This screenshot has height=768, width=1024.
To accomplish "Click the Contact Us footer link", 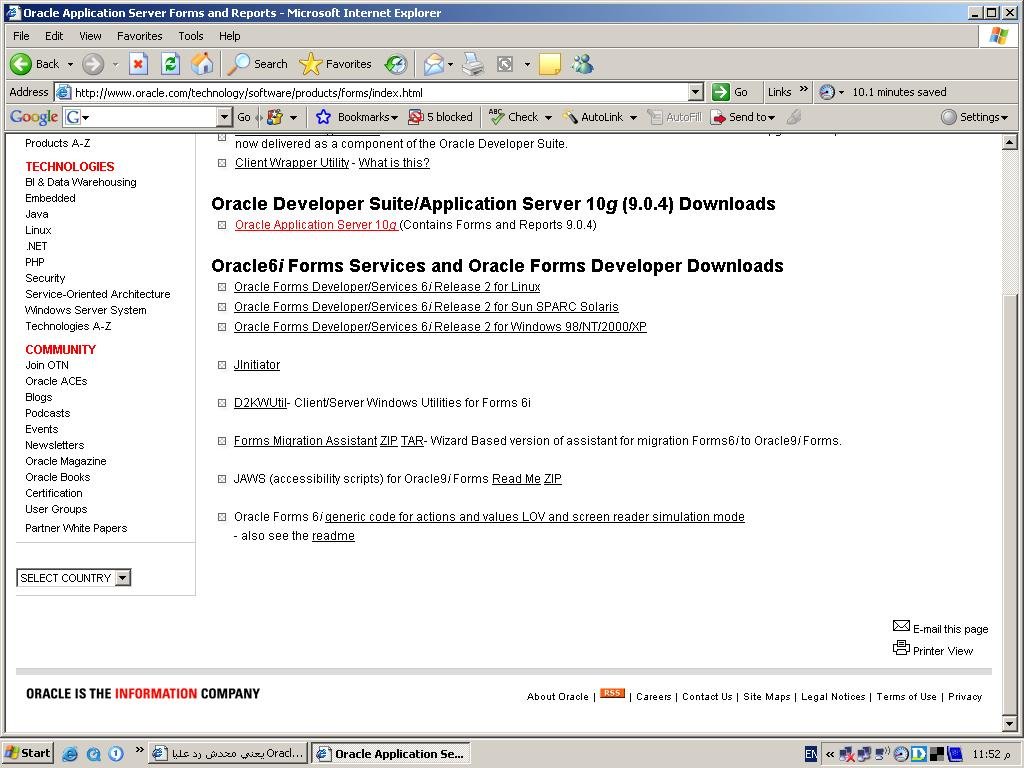I will pyautogui.click(x=707, y=697).
